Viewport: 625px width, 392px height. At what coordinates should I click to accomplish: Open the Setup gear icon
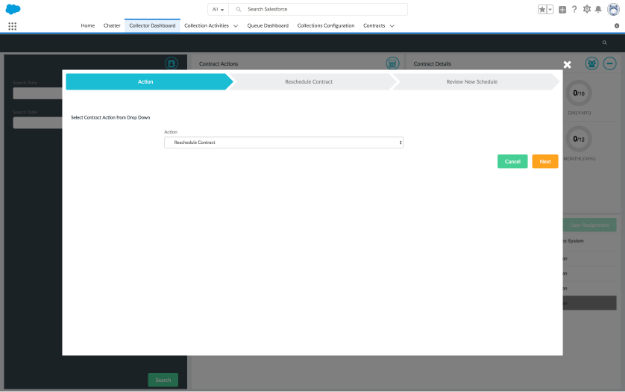(587, 9)
